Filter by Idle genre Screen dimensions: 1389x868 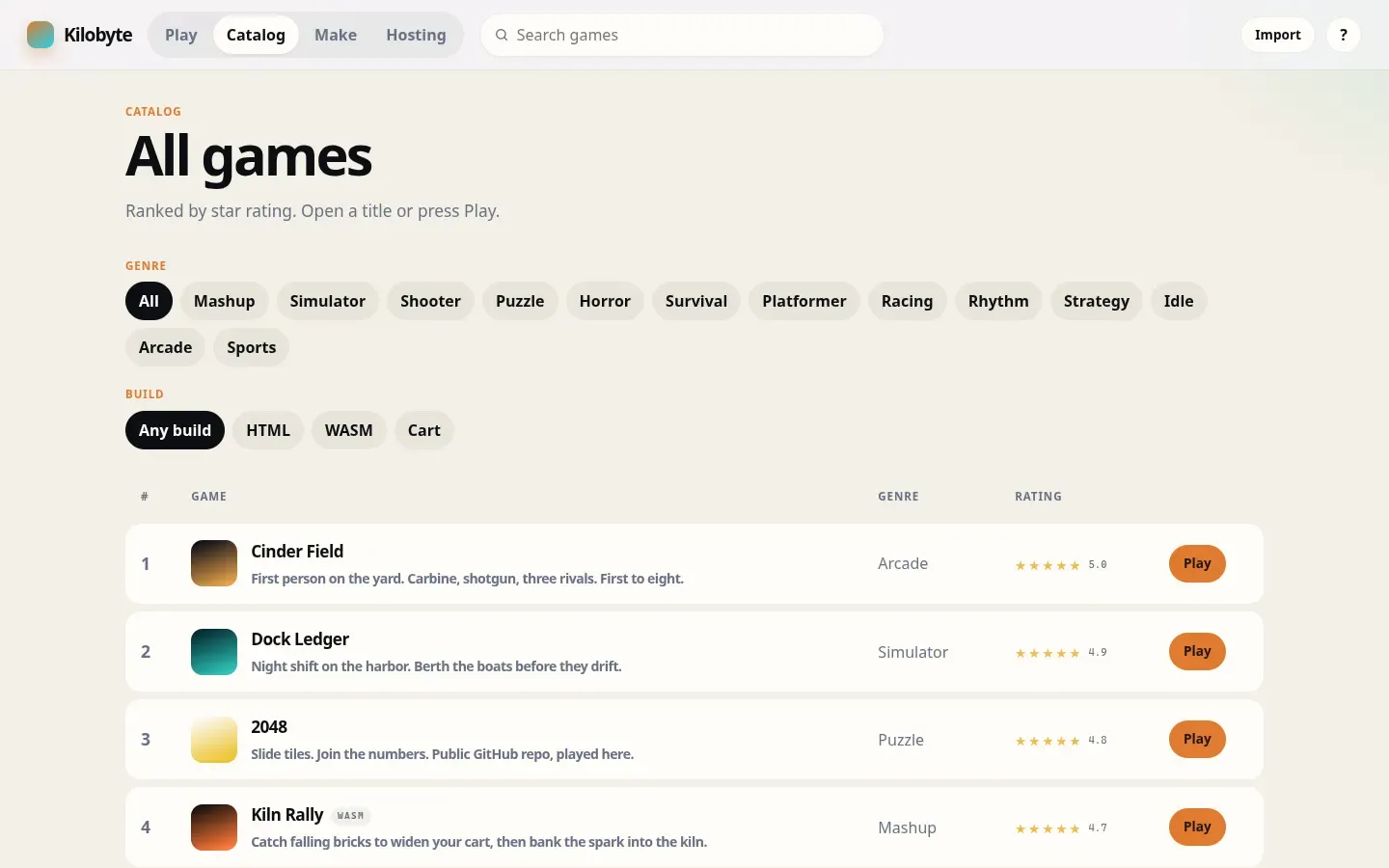pos(1179,301)
